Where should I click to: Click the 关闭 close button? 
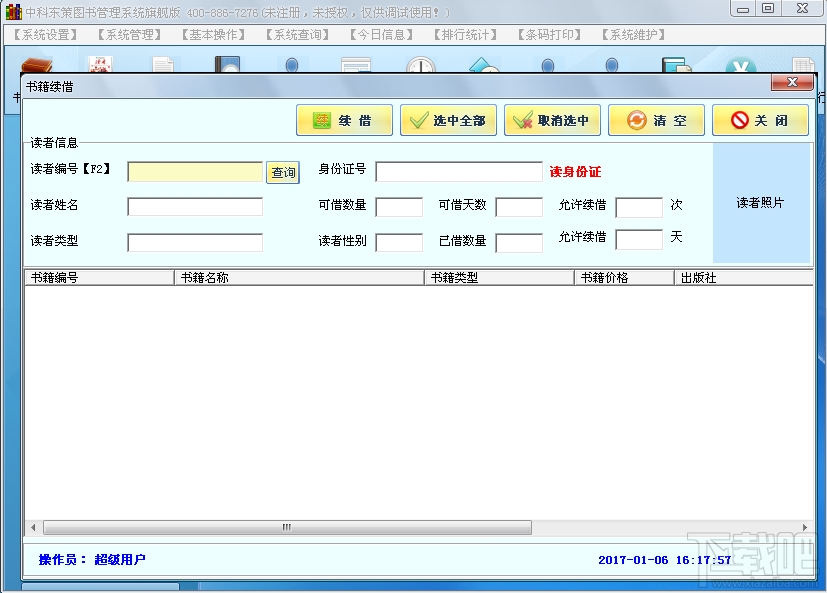coord(760,120)
